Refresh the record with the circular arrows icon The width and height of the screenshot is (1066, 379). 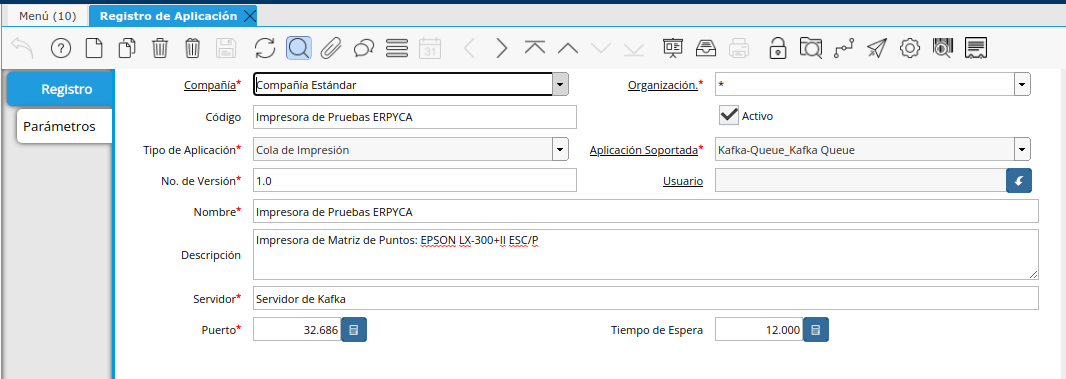[x=264, y=48]
